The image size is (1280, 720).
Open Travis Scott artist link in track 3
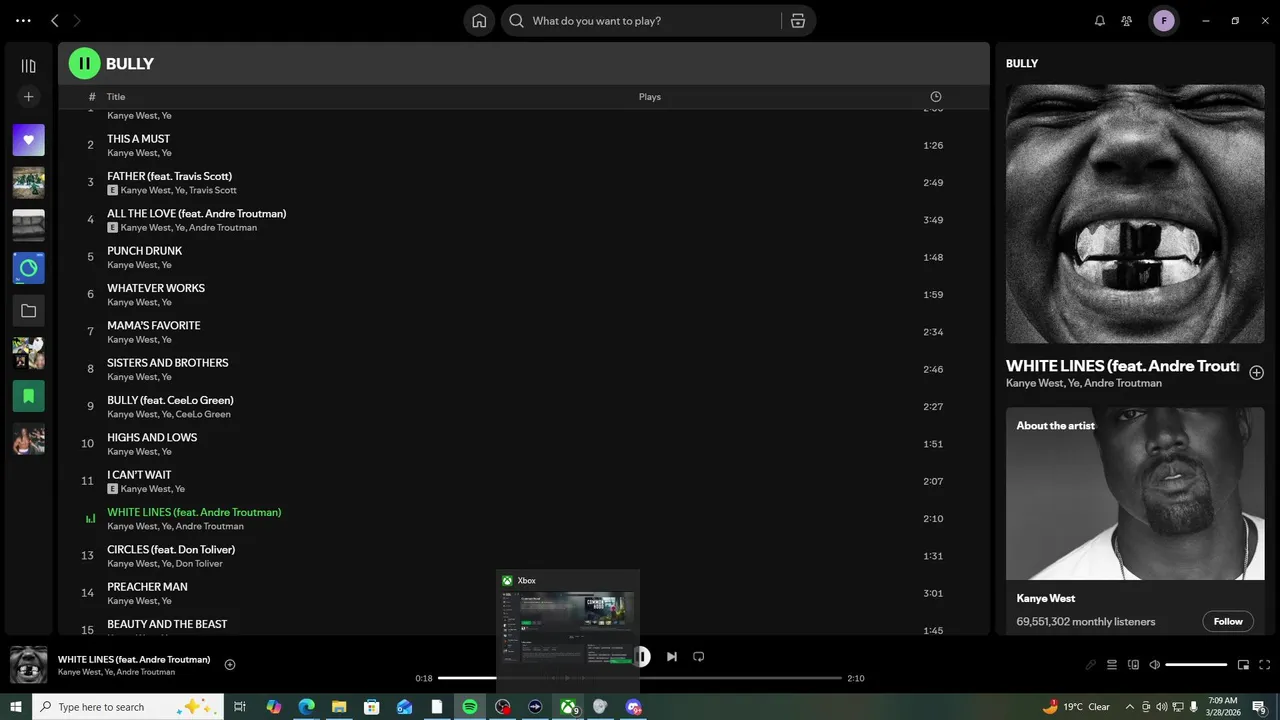[213, 190]
